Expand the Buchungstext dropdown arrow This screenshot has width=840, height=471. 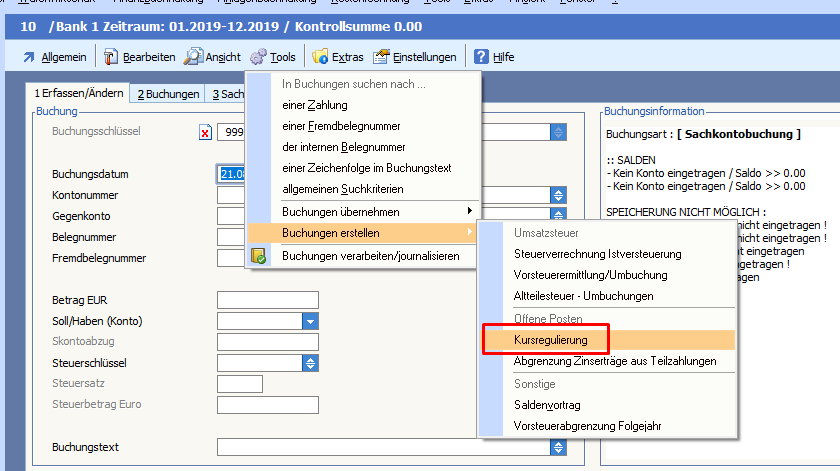pyautogui.click(x=559, y=446)
